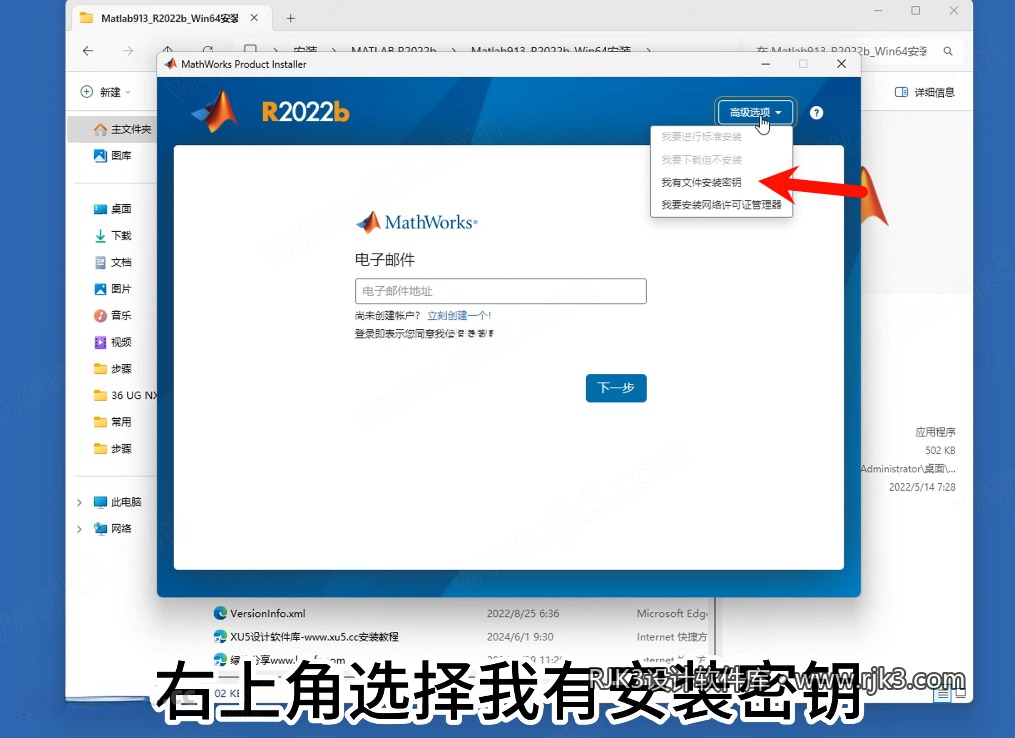This screenshot has height=738, width=1015.
Task: Select 我有文件安装密钥 menu option
Action: click(x=701, y=183)
